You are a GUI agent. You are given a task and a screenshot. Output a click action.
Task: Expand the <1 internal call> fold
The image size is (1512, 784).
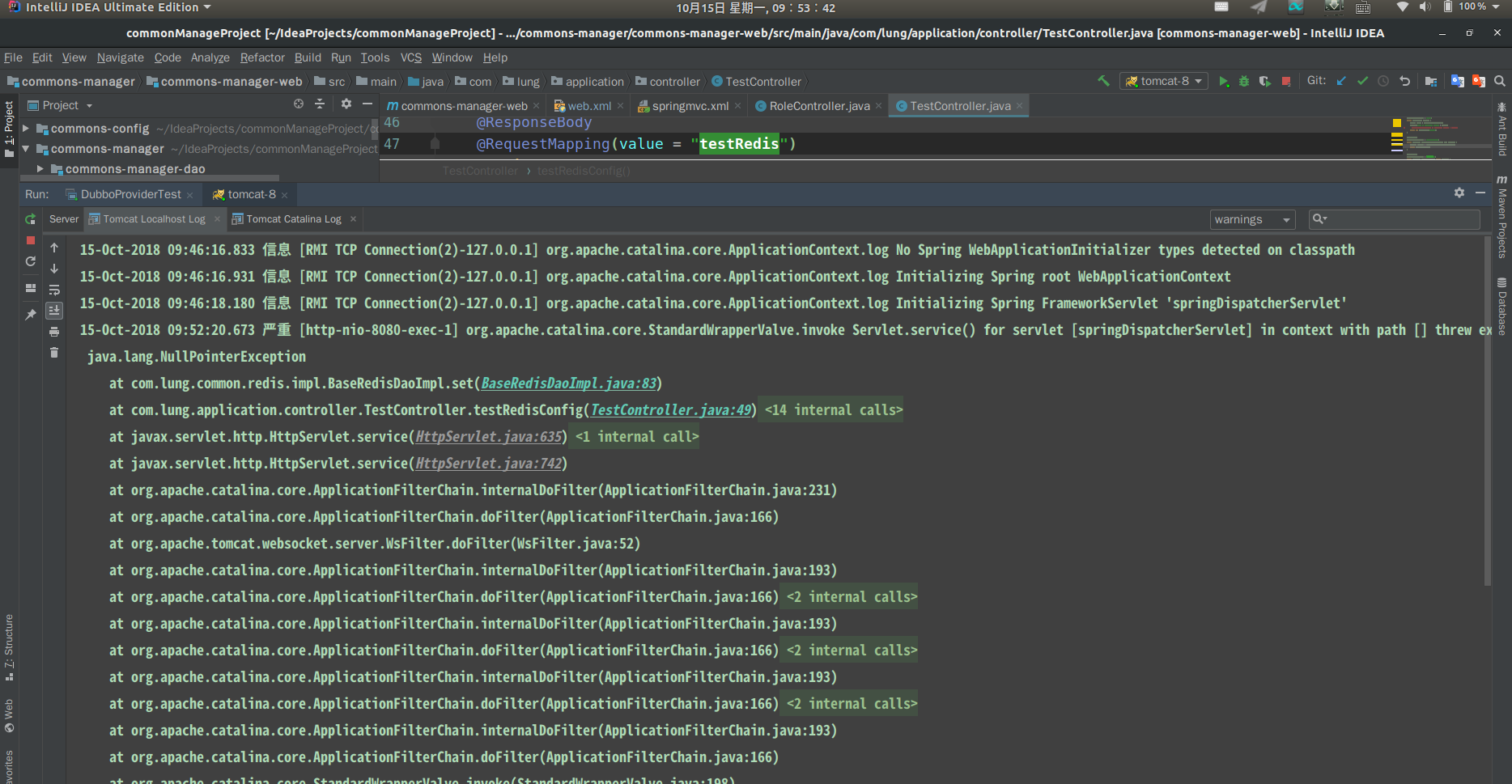[636, 437]
